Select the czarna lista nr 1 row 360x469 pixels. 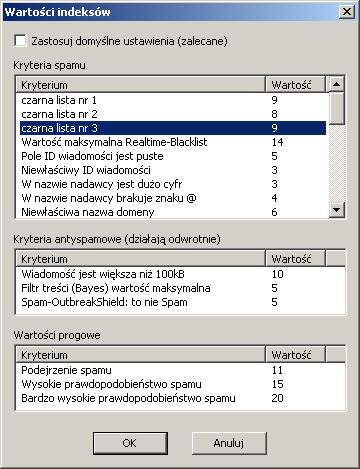[x=173, y=100]
